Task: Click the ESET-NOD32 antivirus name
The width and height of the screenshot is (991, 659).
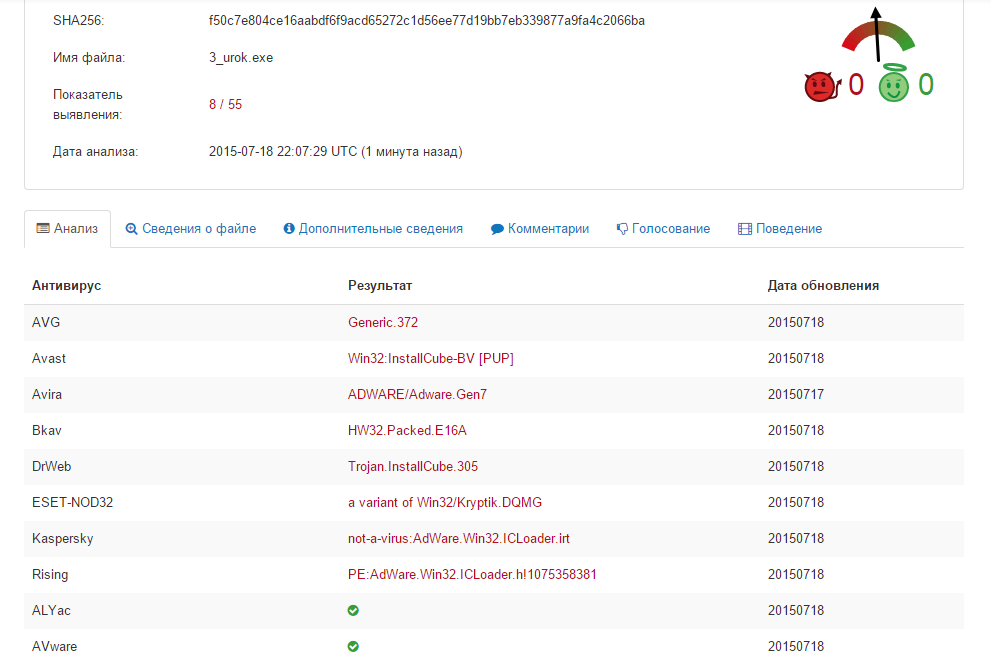Action: click(x=72, y=502)
